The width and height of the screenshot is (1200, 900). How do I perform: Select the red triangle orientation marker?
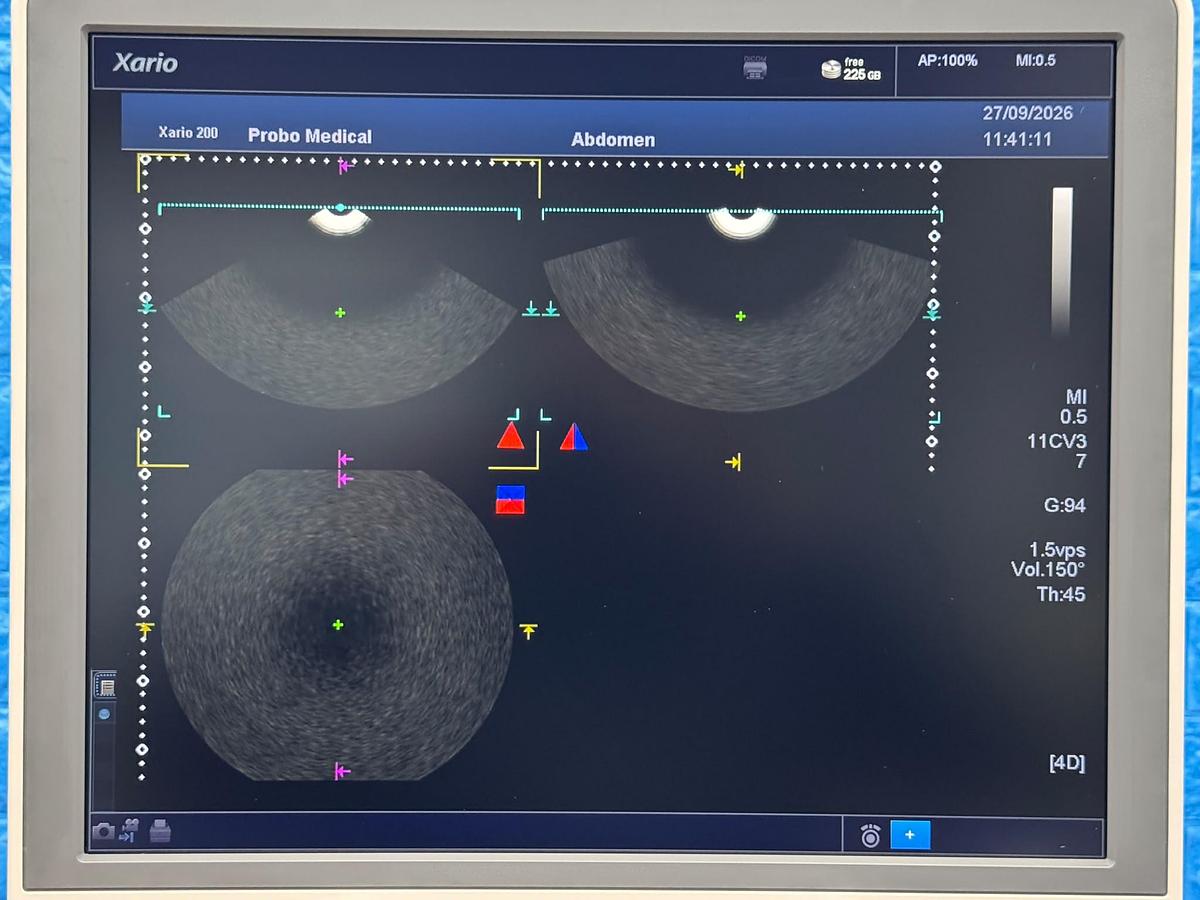pos(511,435)
